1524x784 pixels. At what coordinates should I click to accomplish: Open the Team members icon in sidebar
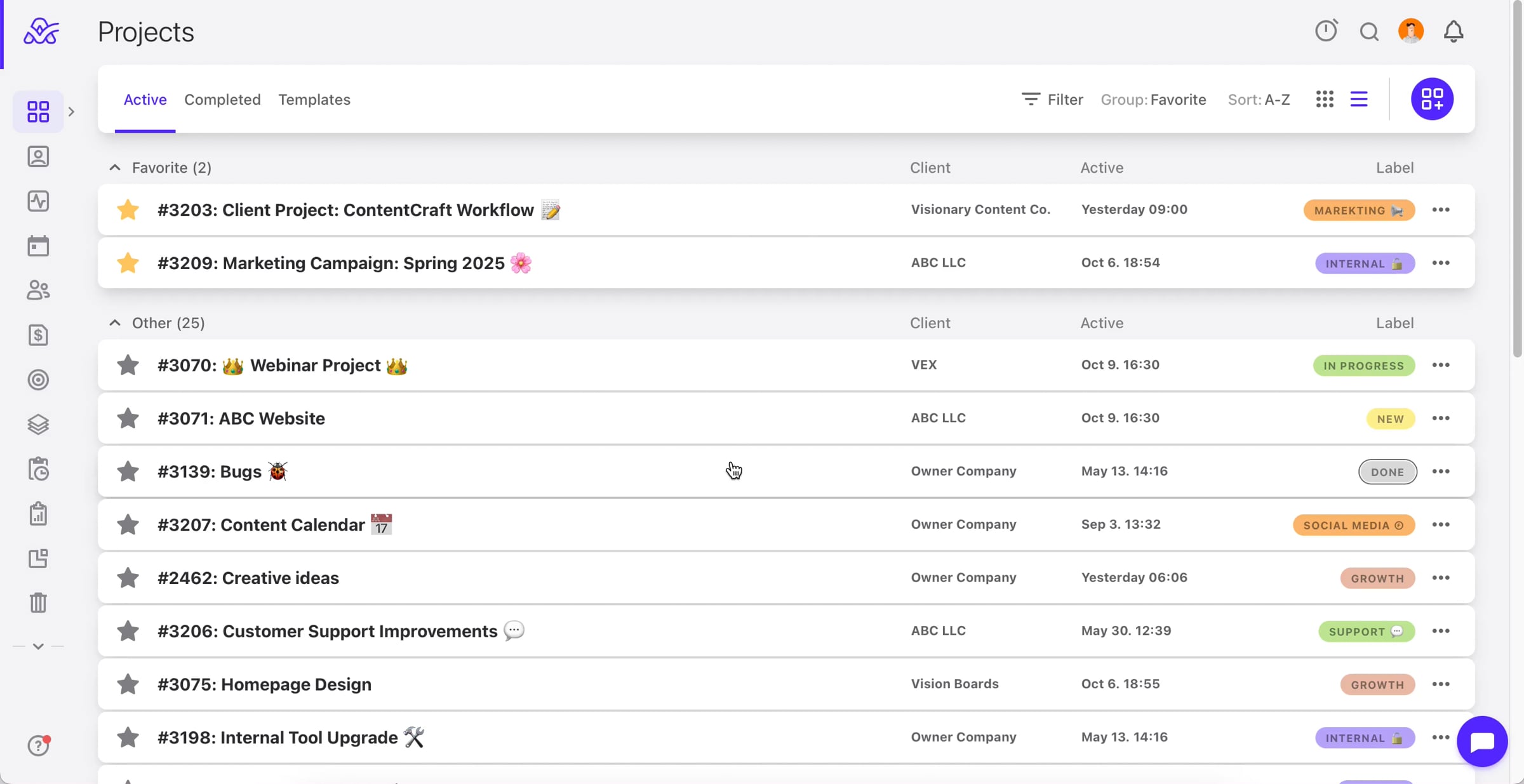point(38,290)
